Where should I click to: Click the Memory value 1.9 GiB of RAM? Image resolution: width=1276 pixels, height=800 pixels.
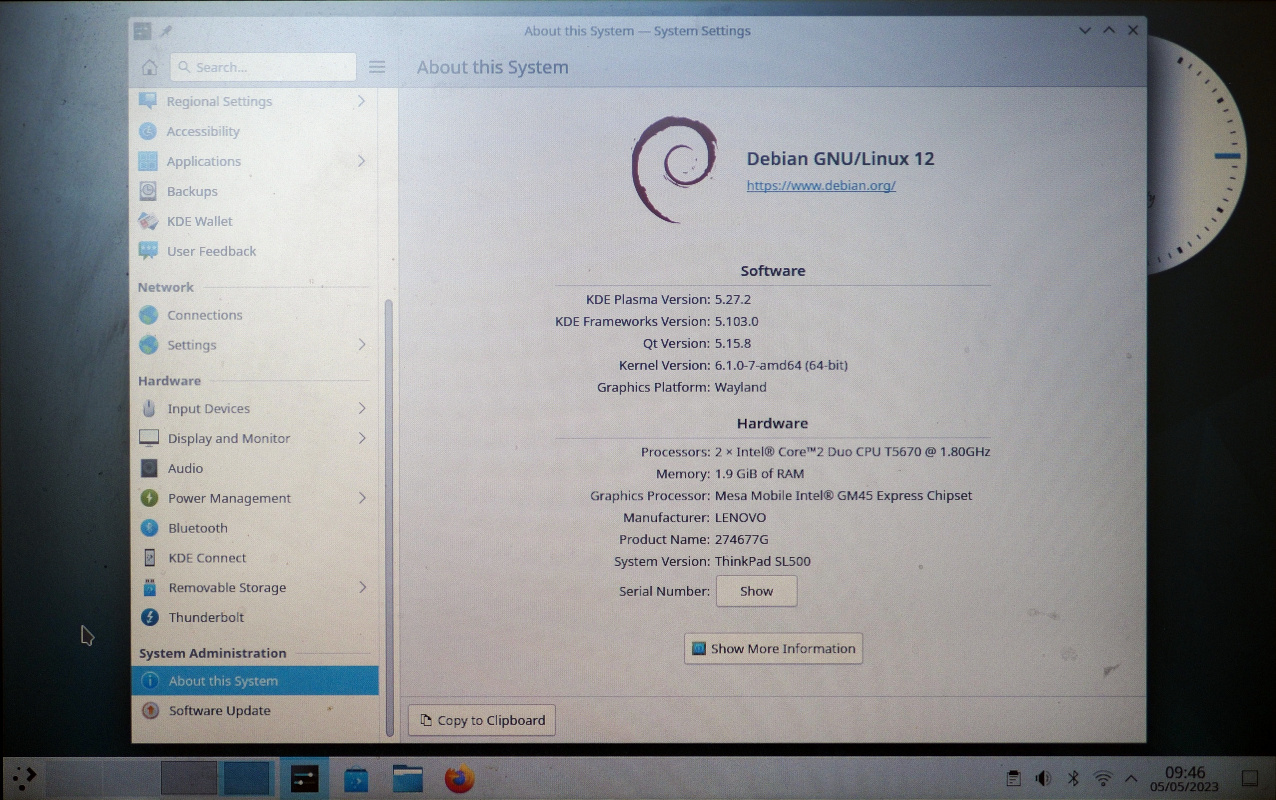point(759,474)
